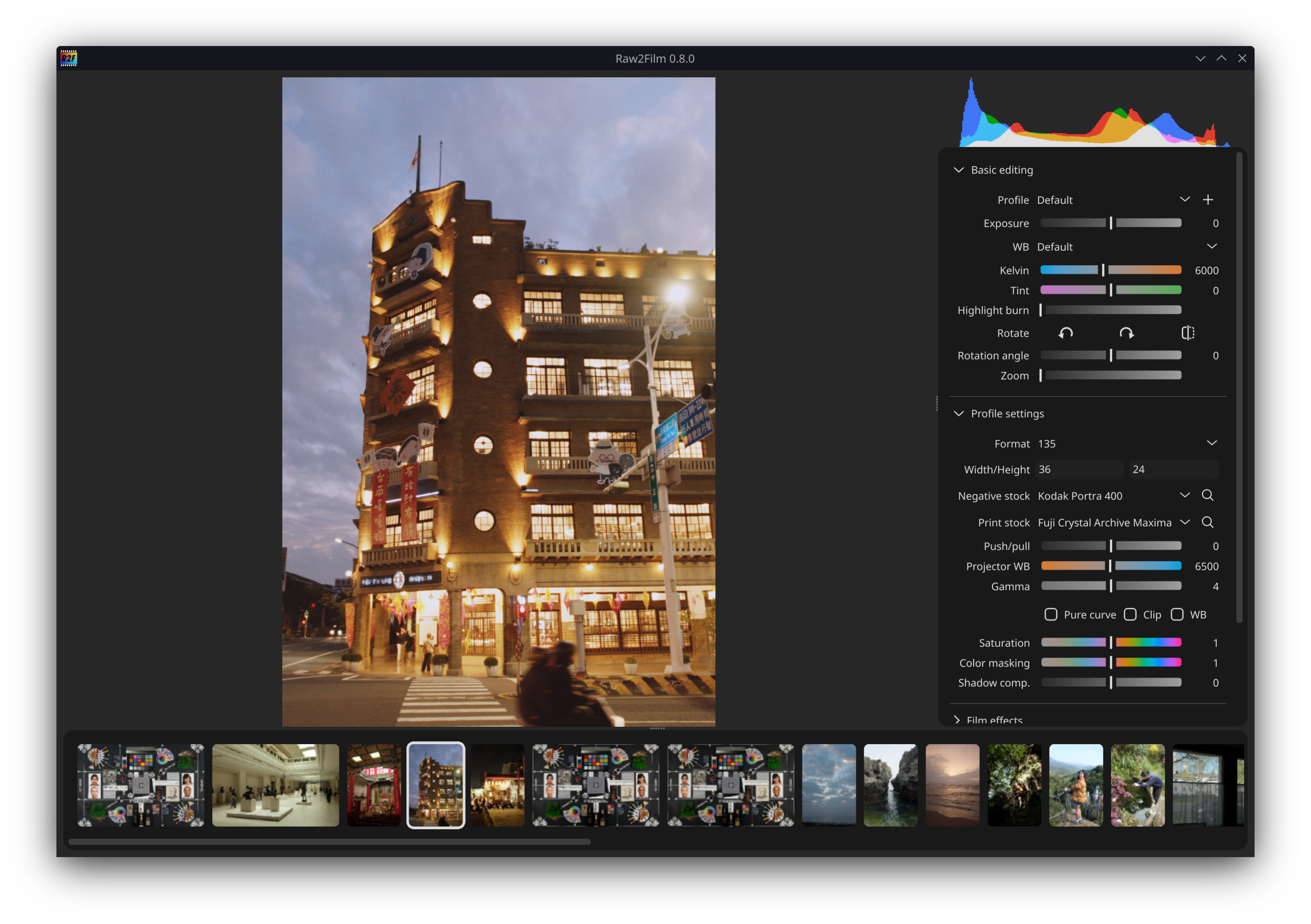Click the color histogram display
The width and height of the screenshot is (1311, 924).
click(x=1094, y=112)
